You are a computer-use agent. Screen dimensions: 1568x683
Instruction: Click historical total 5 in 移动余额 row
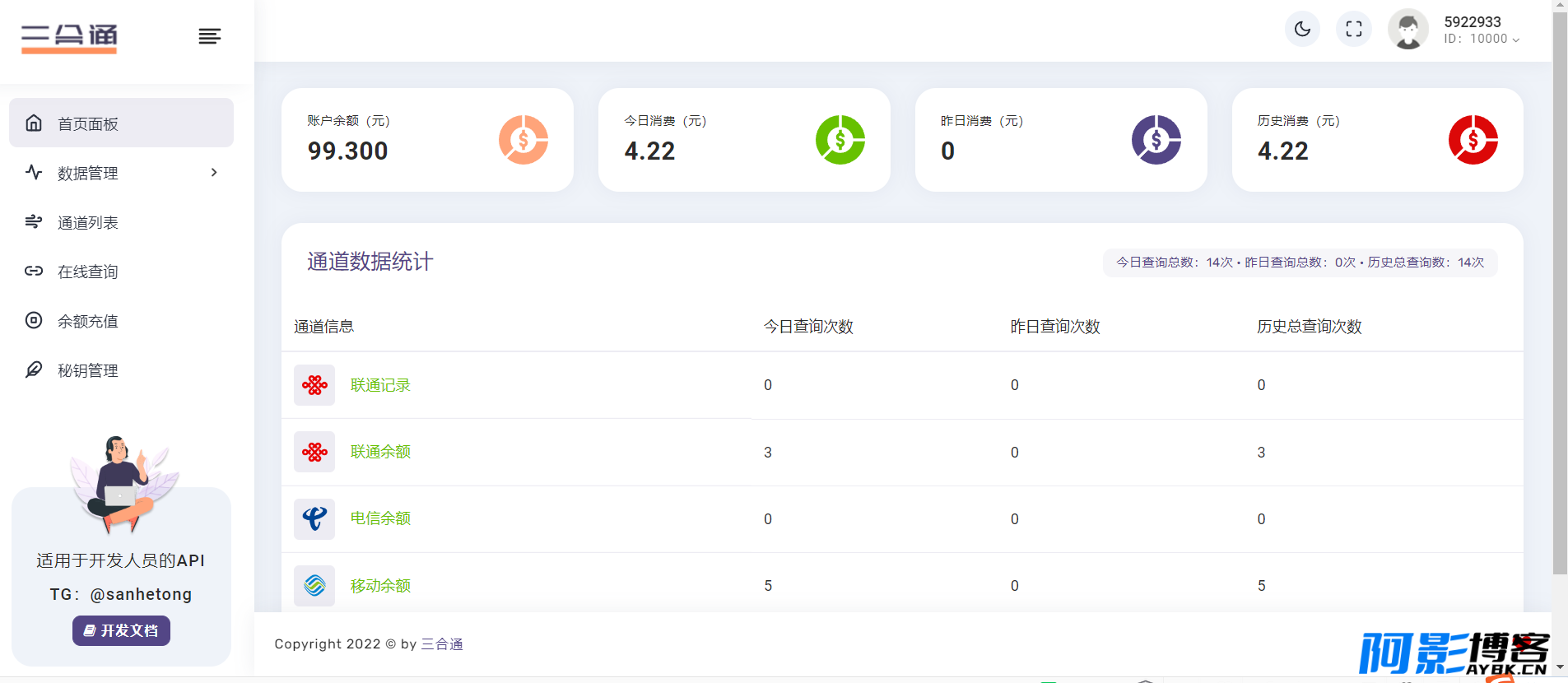point(1261,586)
